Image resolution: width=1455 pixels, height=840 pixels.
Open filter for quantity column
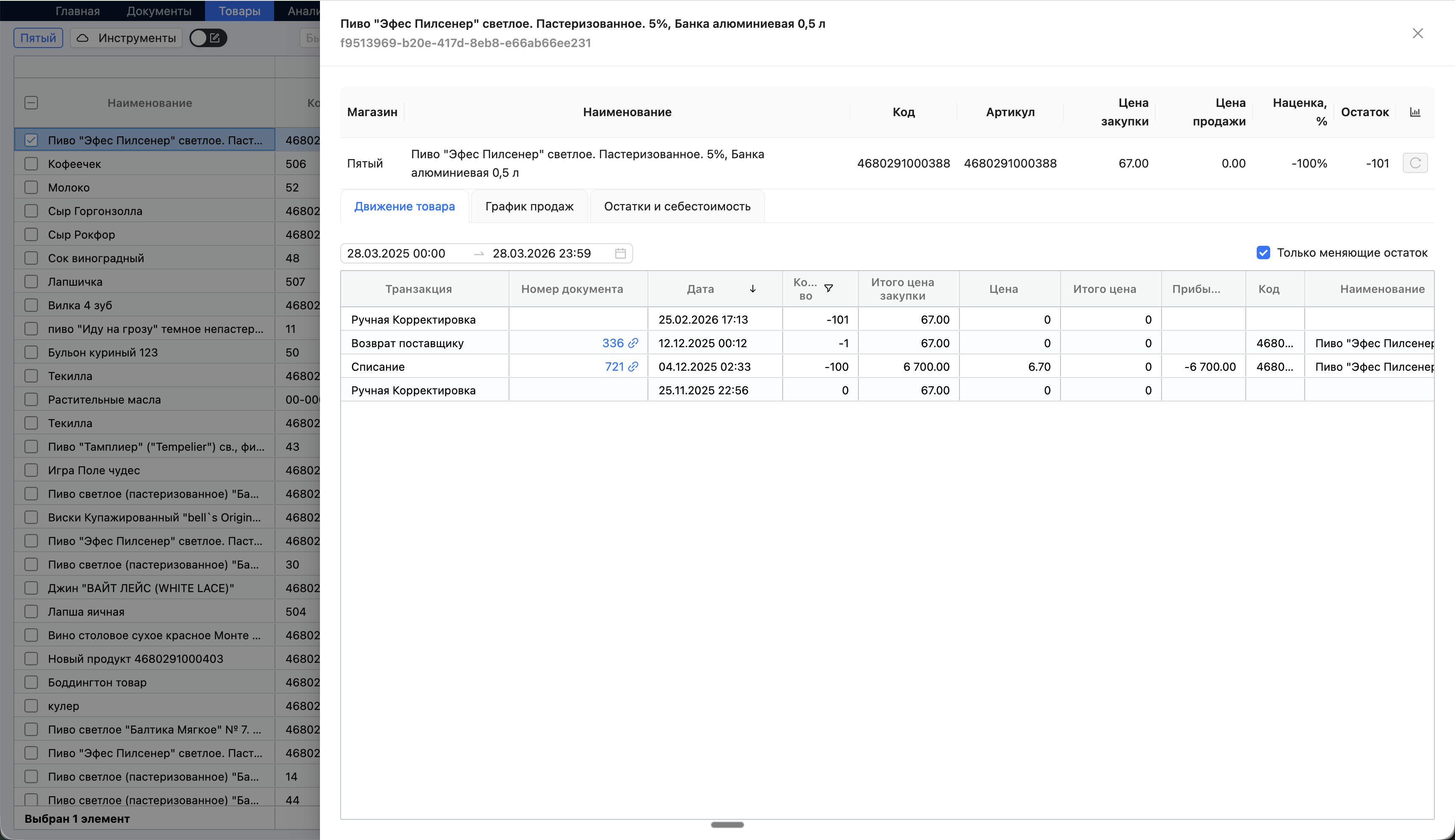(x=828, y=288)
